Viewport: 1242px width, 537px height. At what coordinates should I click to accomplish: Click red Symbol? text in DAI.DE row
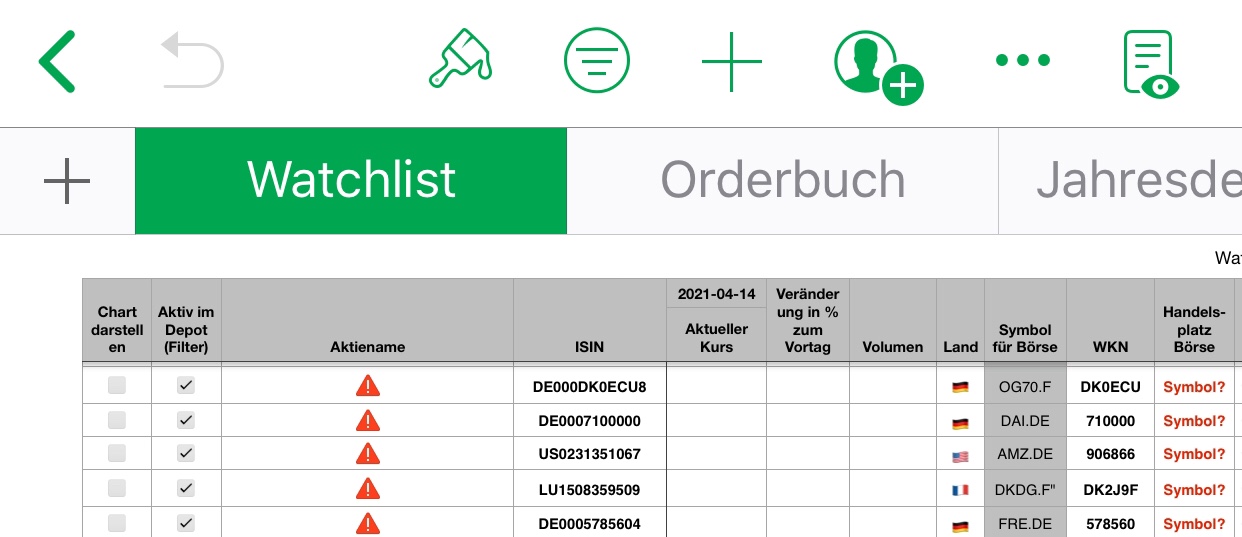1194,421
